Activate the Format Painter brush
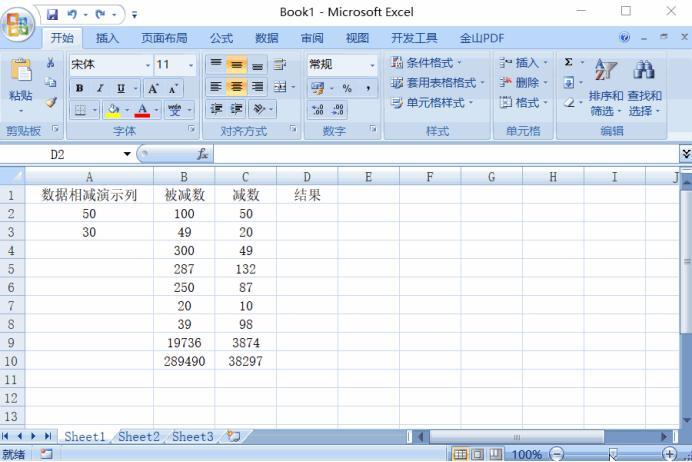 tap(51, 102)
